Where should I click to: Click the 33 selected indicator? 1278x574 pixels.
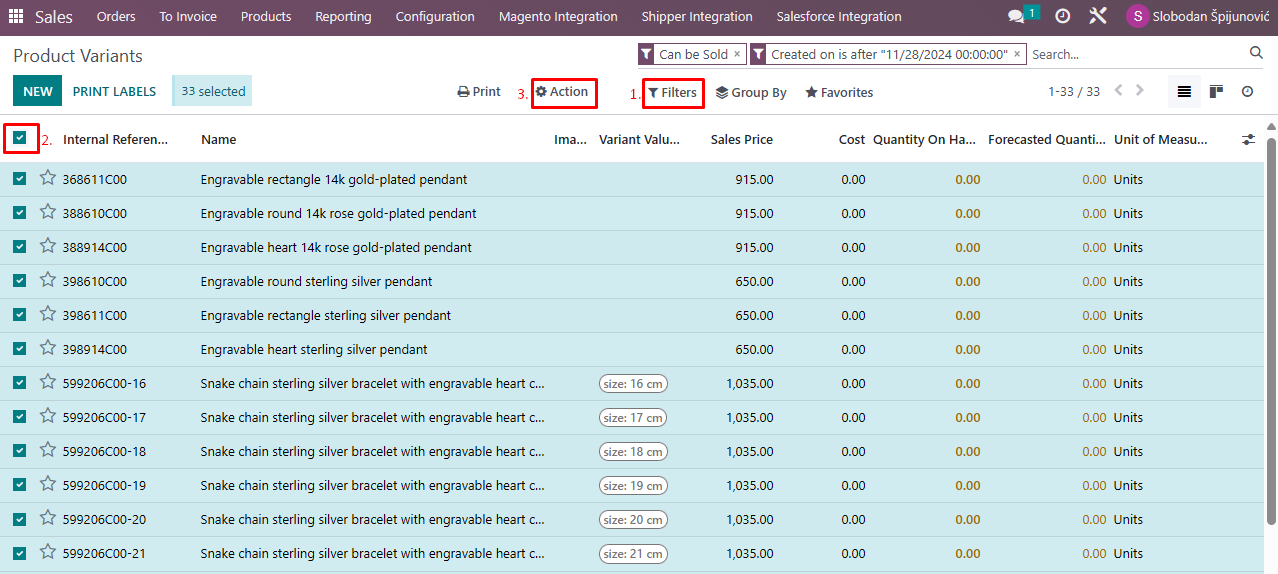(x=212, y=91)
